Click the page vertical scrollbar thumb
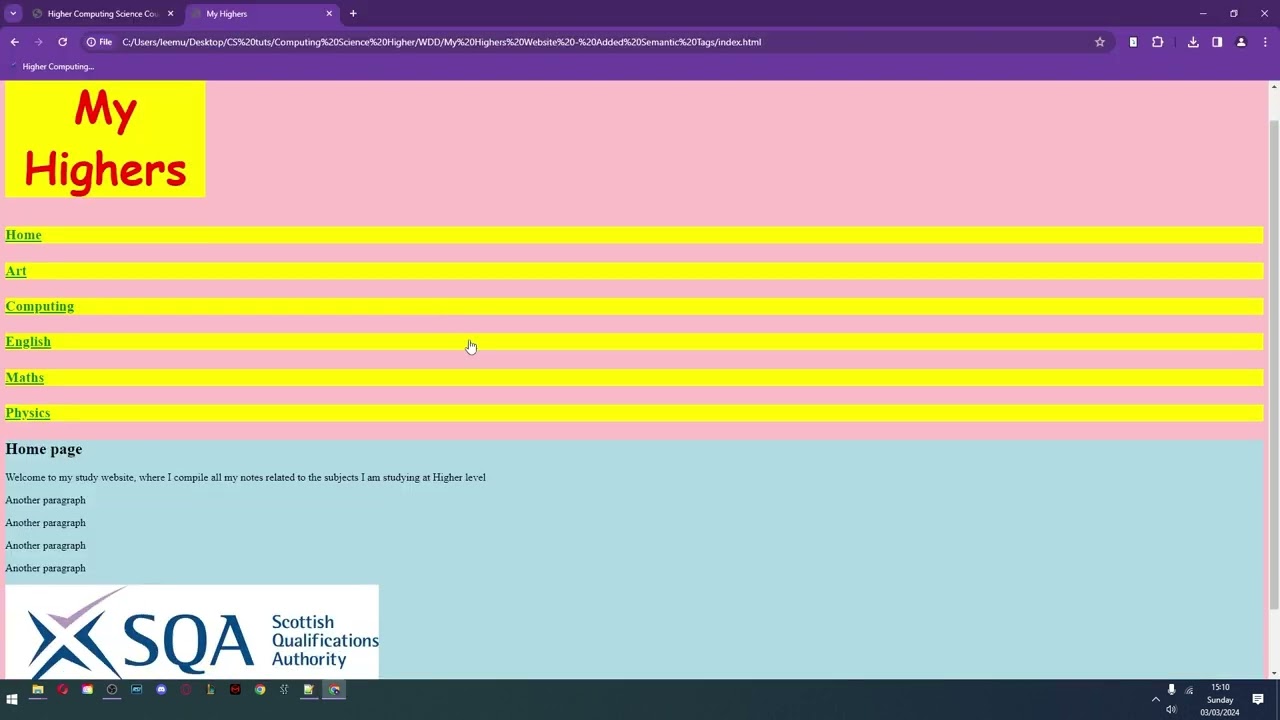The height and width of the screenshot is (720, 1280). (1273, 365)
